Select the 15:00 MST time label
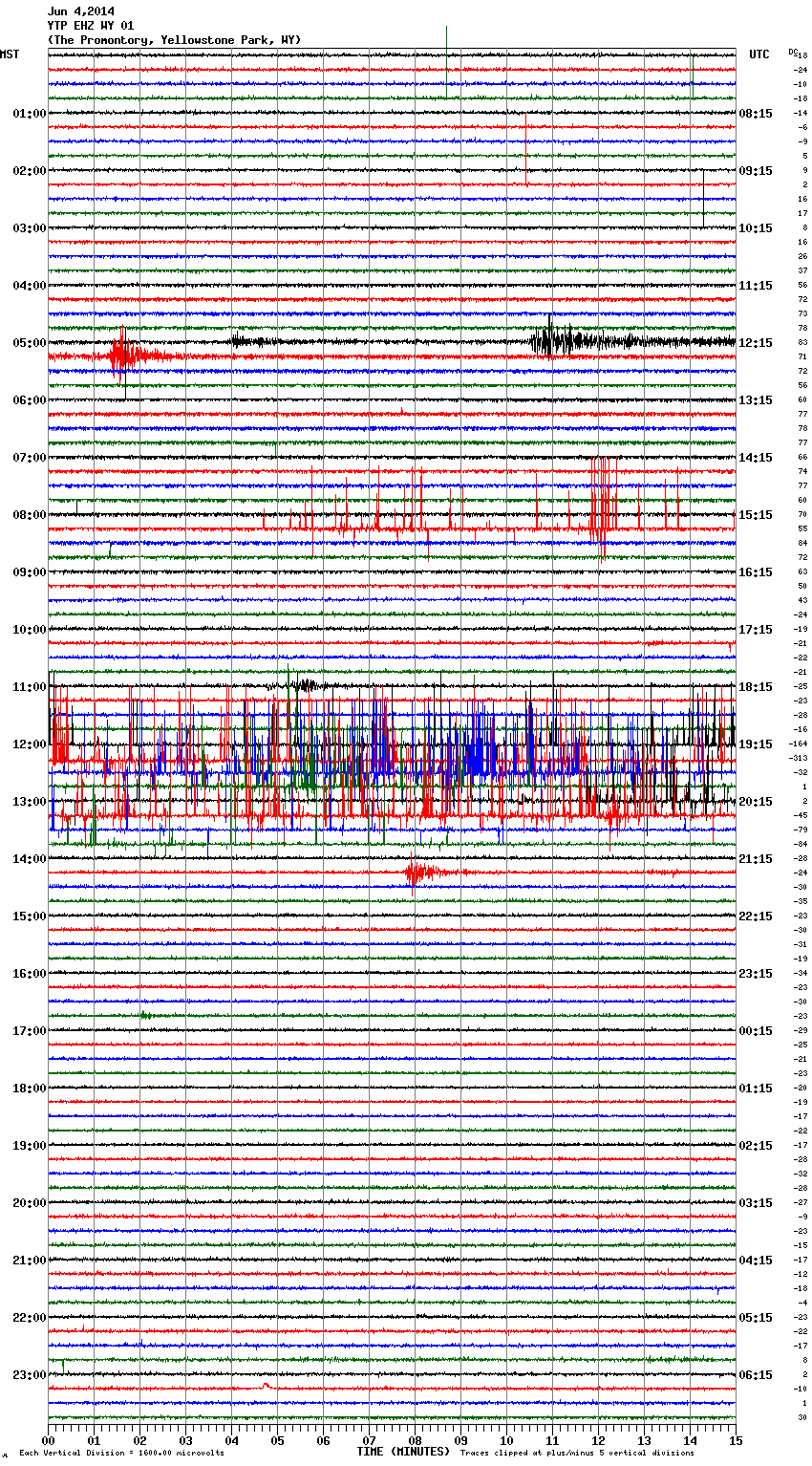Image resolution: width=812 pixels, height=1466 pixels. click(x=29, y=916)
